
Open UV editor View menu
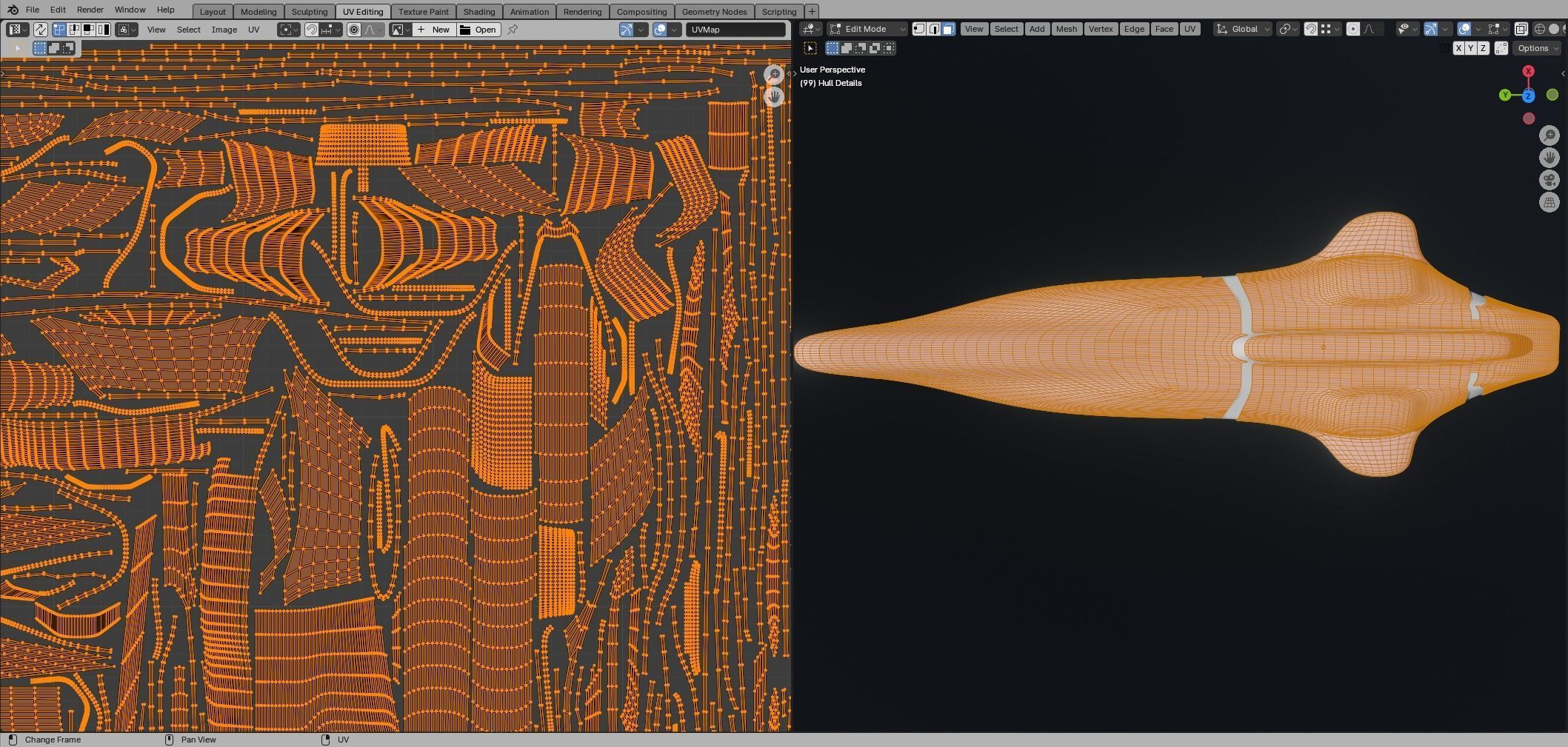[156, 30]
